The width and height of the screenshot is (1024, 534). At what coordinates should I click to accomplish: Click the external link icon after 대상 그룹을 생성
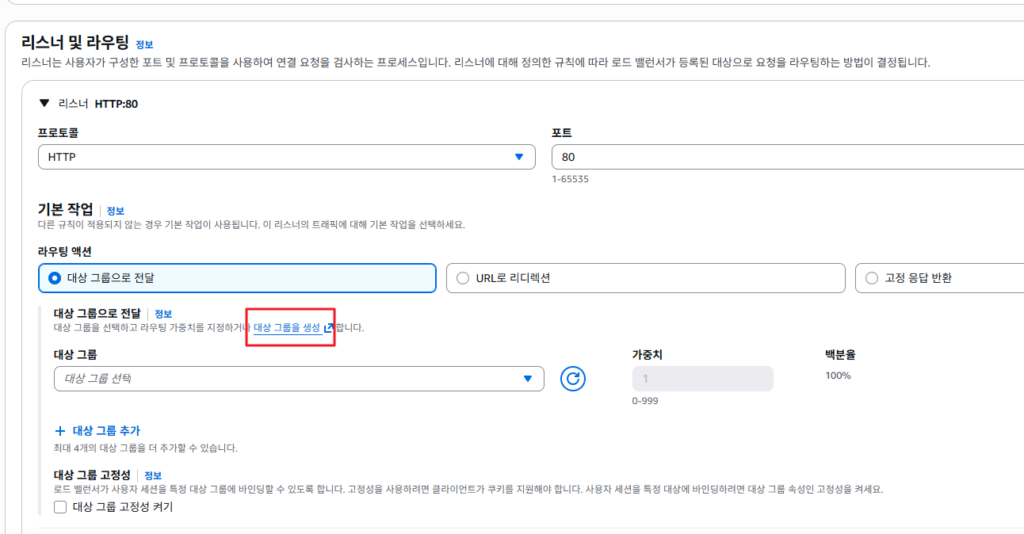click(328, 327)
